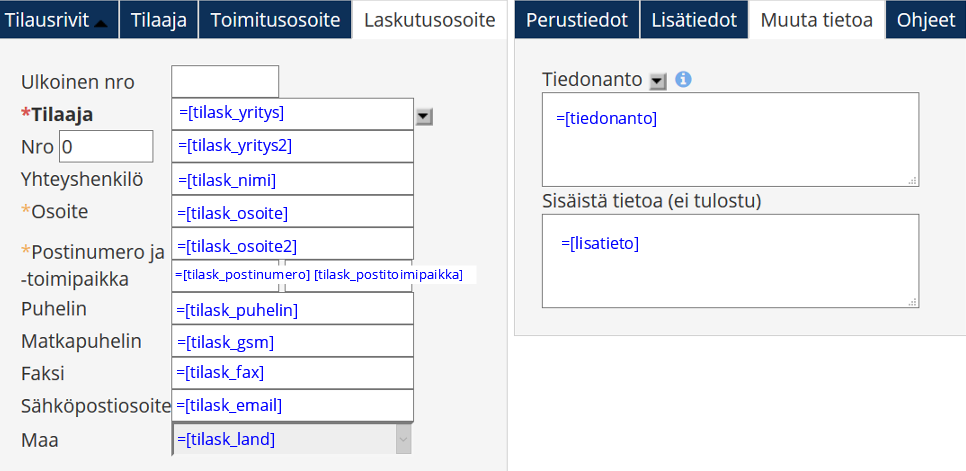Open the Ohjeet tab
This screenshot has height=471, width=966.
[926, 20]
